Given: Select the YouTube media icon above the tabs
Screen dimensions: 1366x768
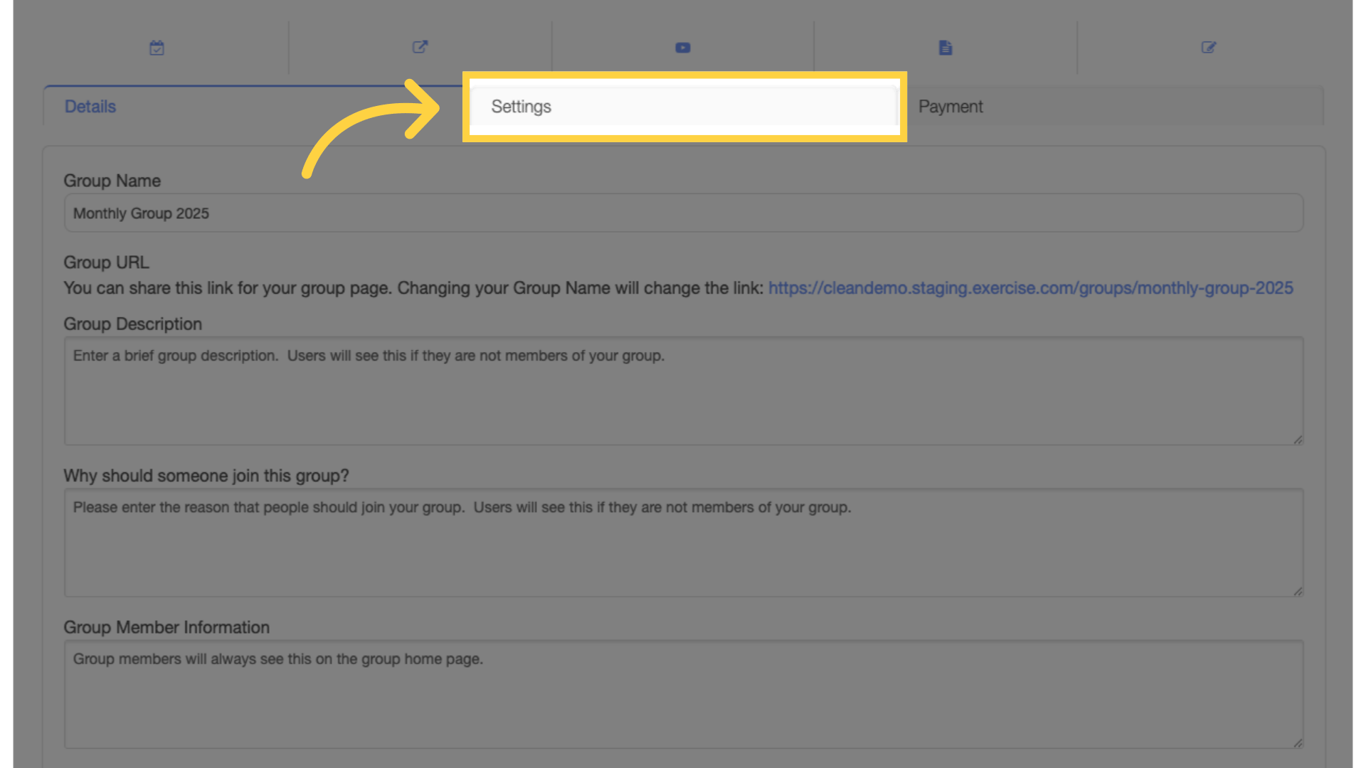Looking at the screenshot, I should point(682,47).
